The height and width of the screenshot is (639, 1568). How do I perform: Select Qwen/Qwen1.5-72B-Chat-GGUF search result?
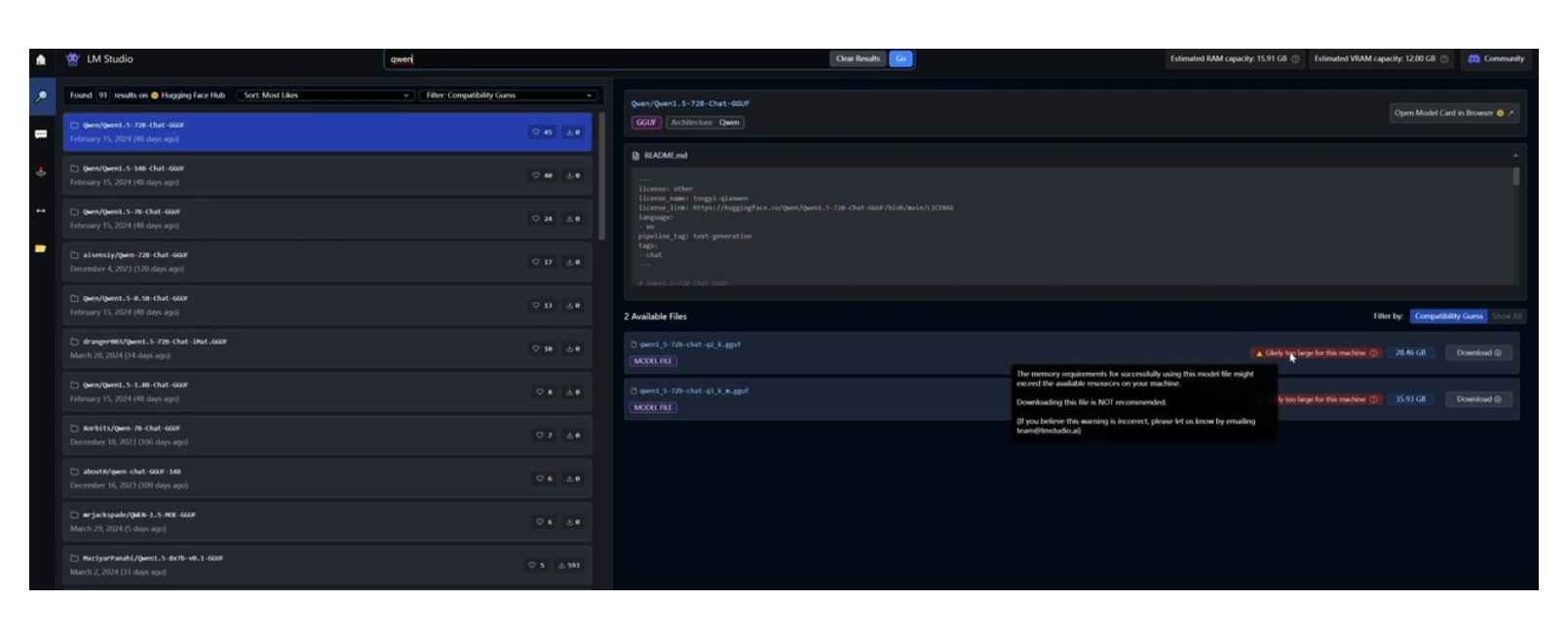pyautogui.click(x=326, y=132)
